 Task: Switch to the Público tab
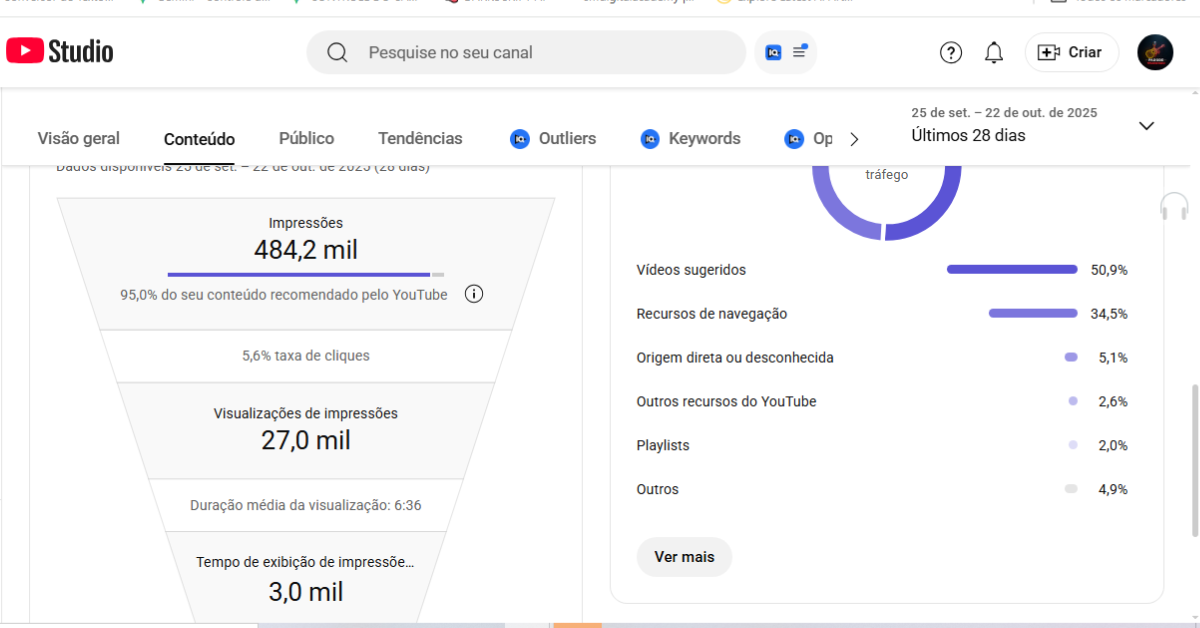306,139
